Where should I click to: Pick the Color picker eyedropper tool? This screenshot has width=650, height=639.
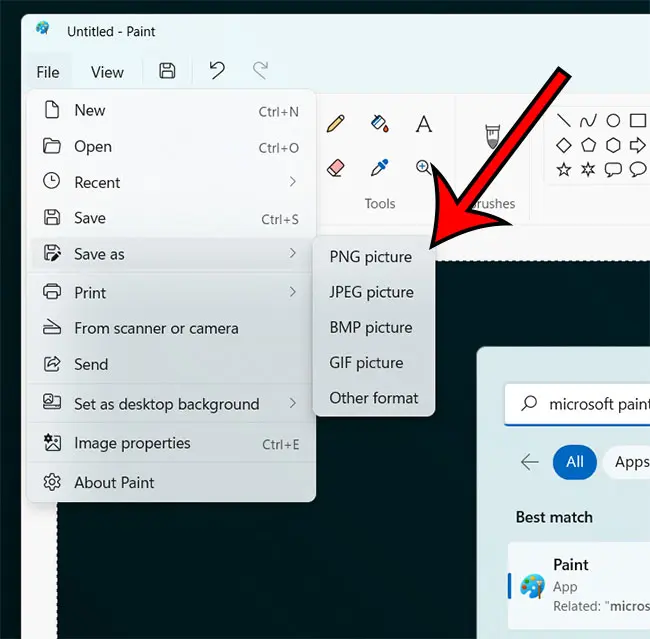[379, 168]
